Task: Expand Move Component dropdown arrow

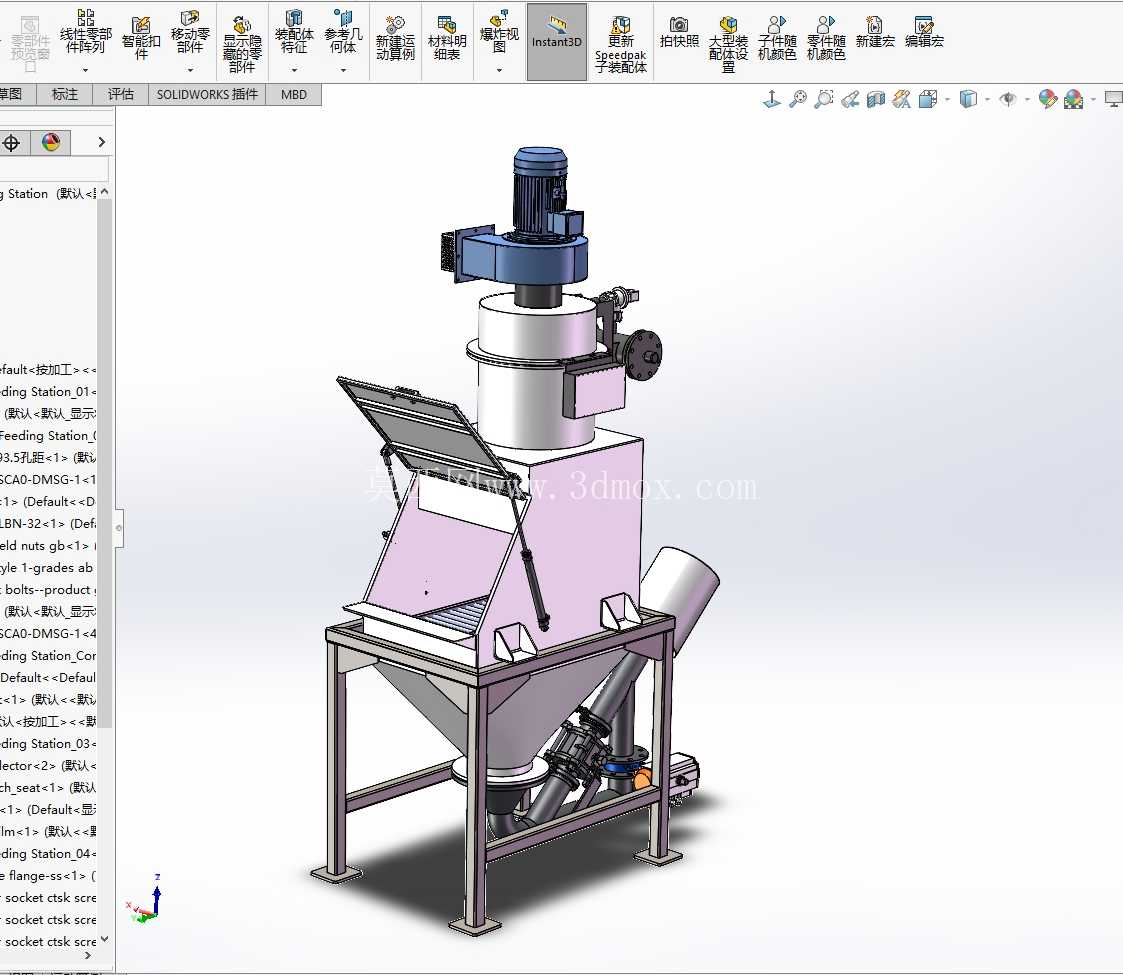Action: click(x=190, y=70)
